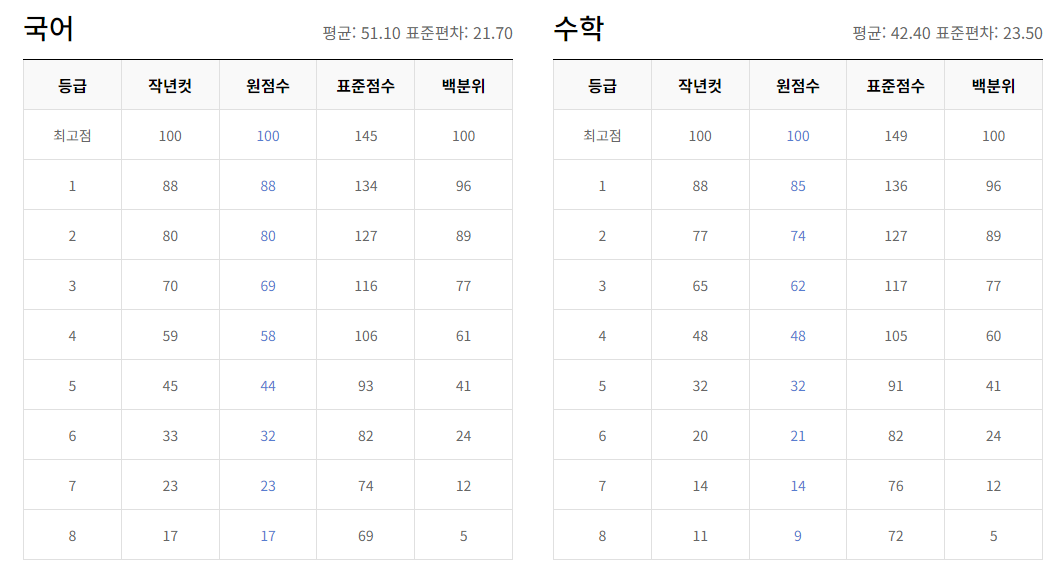Click the 백분위 header in the Korean table
Viewport: 1057px width, 579px height.
(463, 85)
